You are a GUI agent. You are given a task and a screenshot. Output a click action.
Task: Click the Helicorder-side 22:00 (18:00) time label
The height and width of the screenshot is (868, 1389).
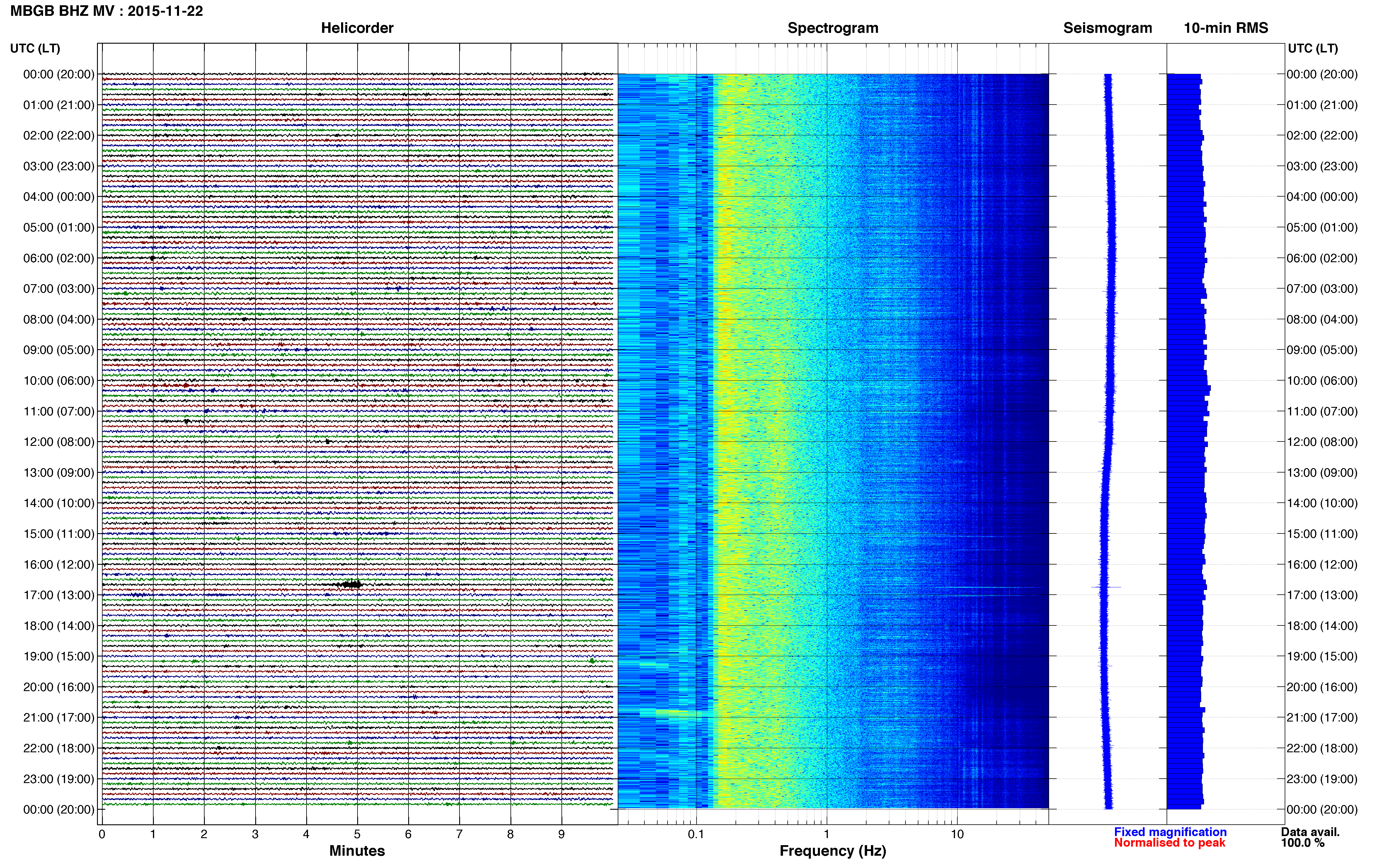point(59,748)
